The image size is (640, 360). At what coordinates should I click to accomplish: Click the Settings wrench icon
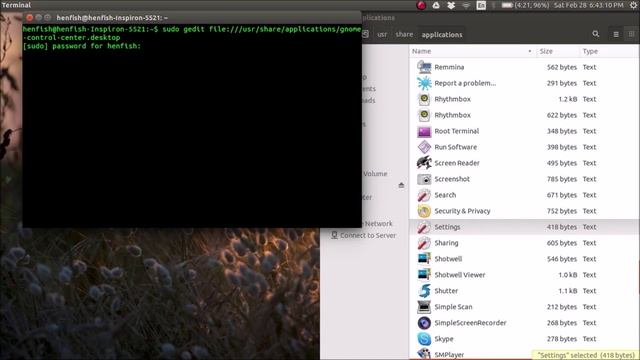click(424, 227)
